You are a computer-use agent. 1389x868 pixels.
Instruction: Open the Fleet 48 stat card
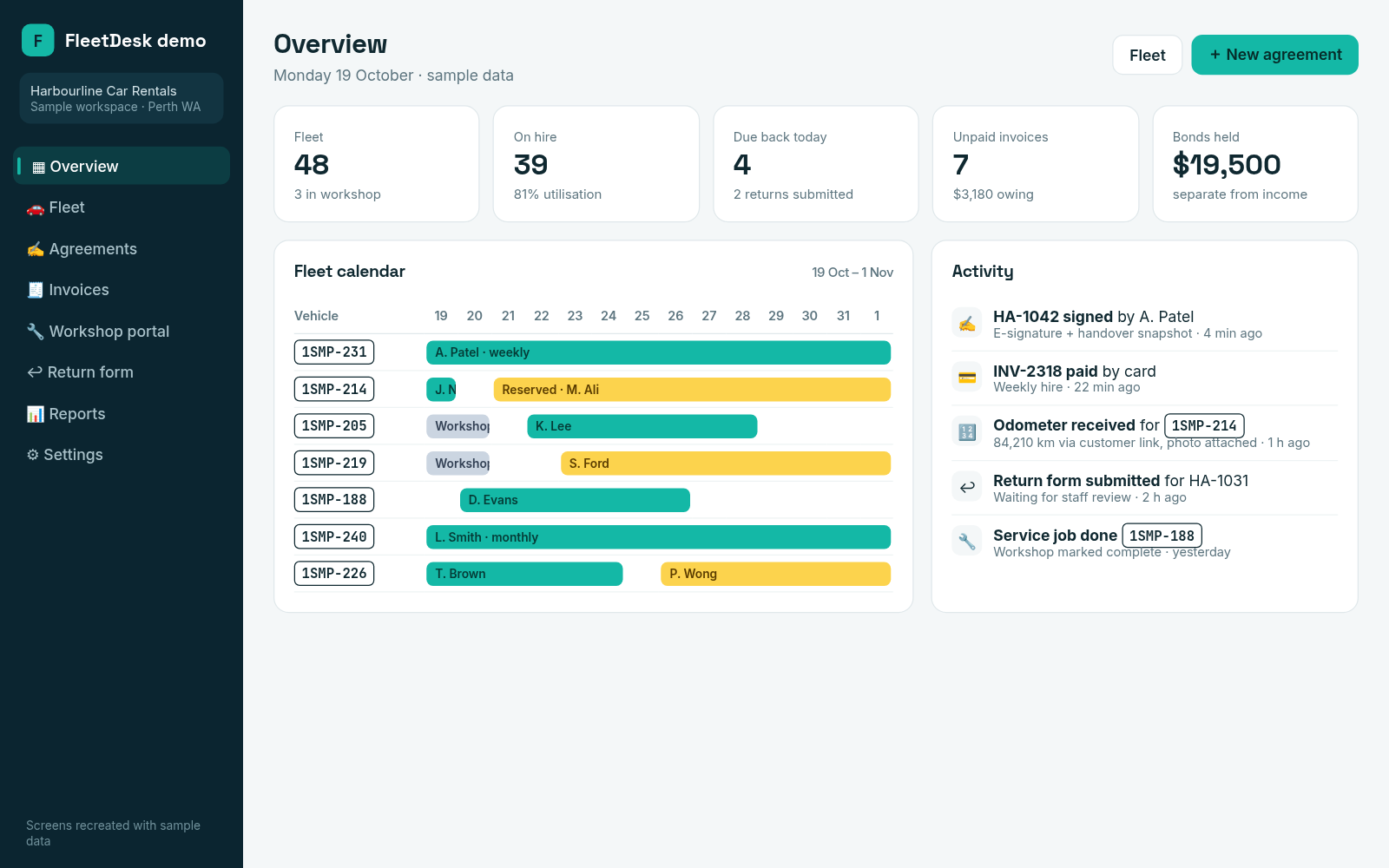click(377, 164)
